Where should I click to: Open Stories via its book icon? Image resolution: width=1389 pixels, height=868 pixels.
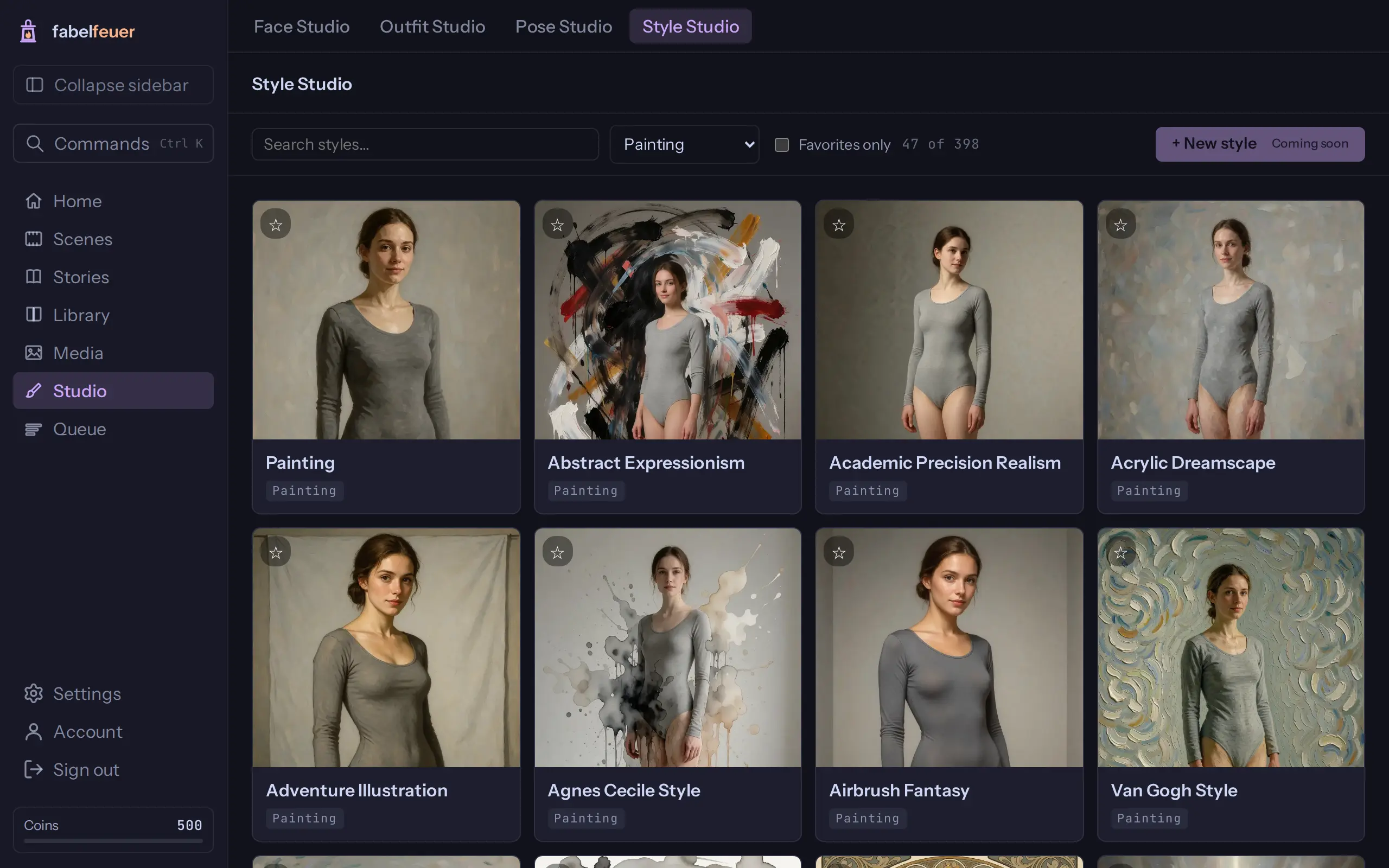34,277
